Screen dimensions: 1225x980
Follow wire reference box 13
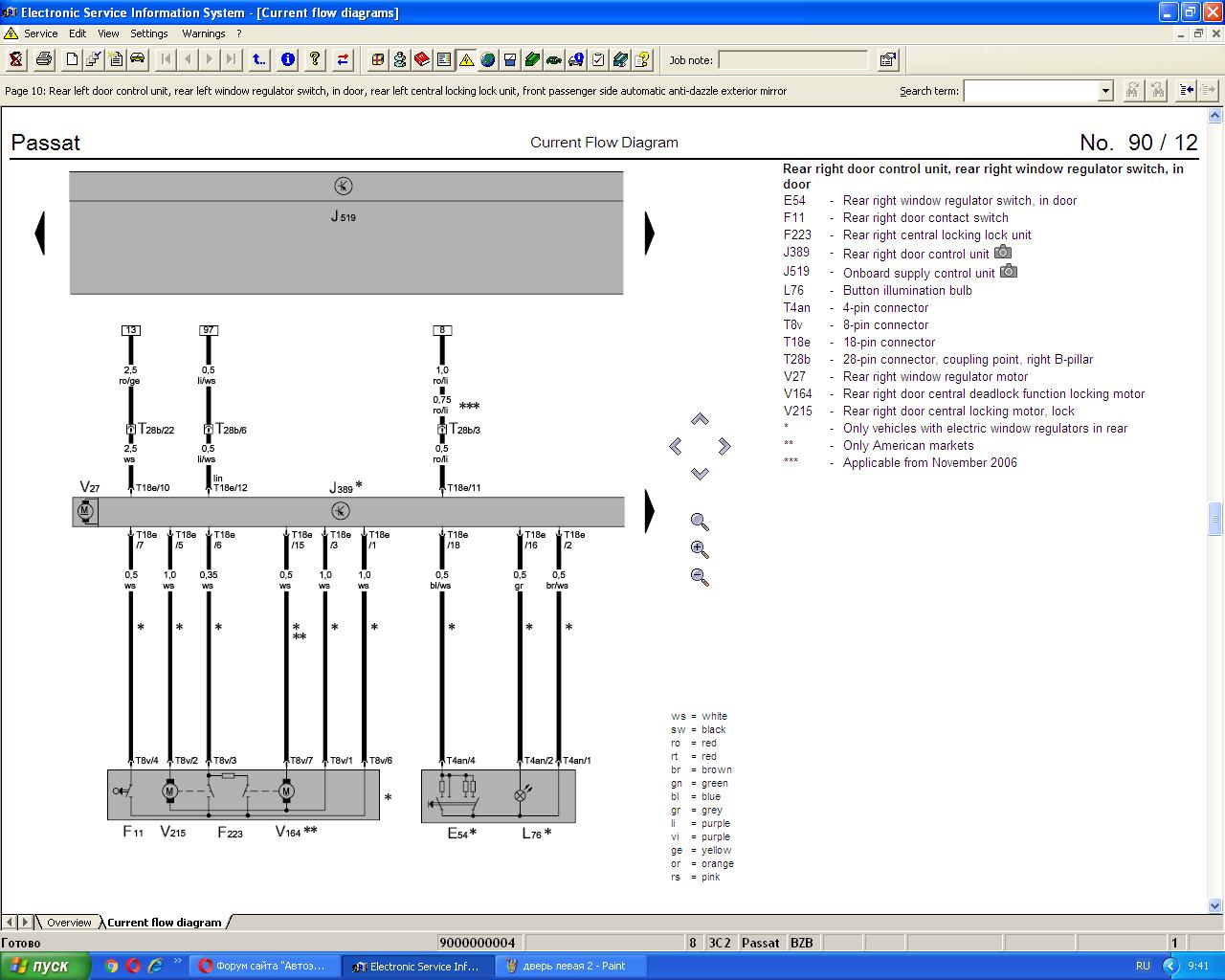coord(131,330)
